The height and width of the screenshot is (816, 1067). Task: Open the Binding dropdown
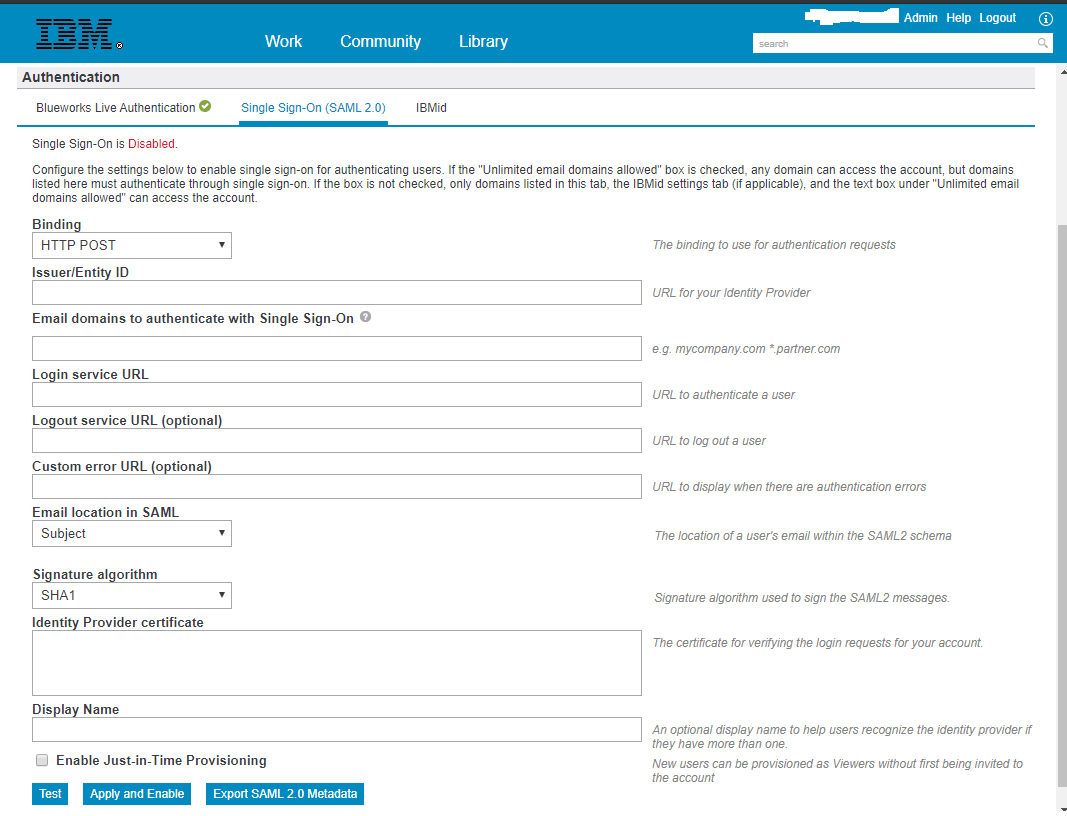(132, 246)
